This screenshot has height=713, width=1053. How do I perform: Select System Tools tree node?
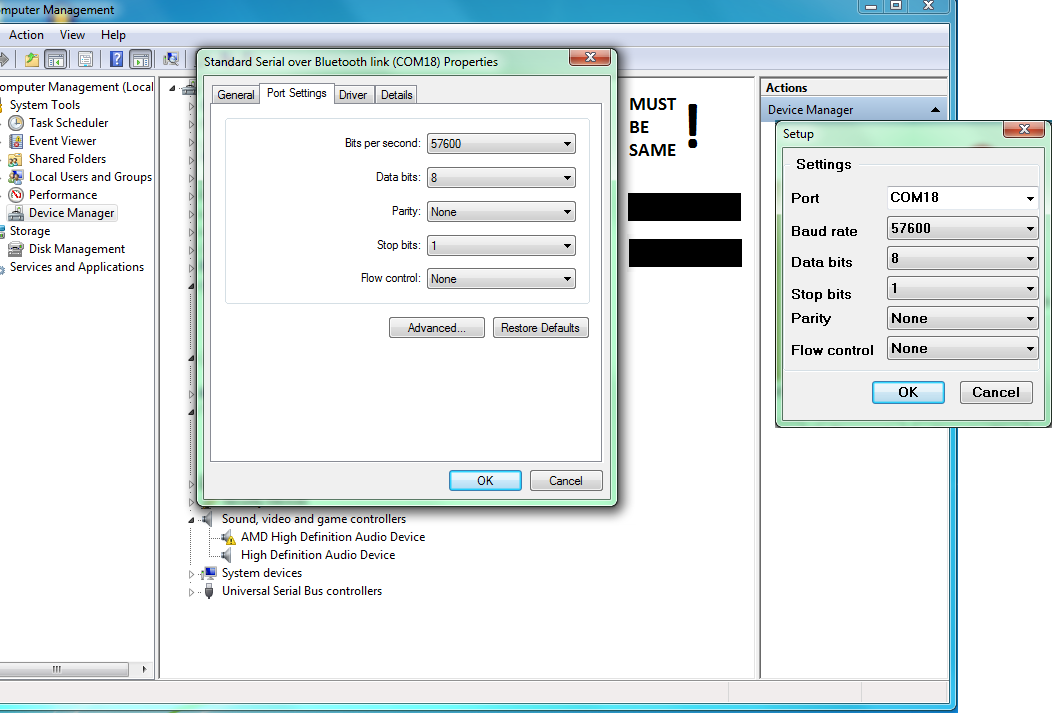click(45, 105)
